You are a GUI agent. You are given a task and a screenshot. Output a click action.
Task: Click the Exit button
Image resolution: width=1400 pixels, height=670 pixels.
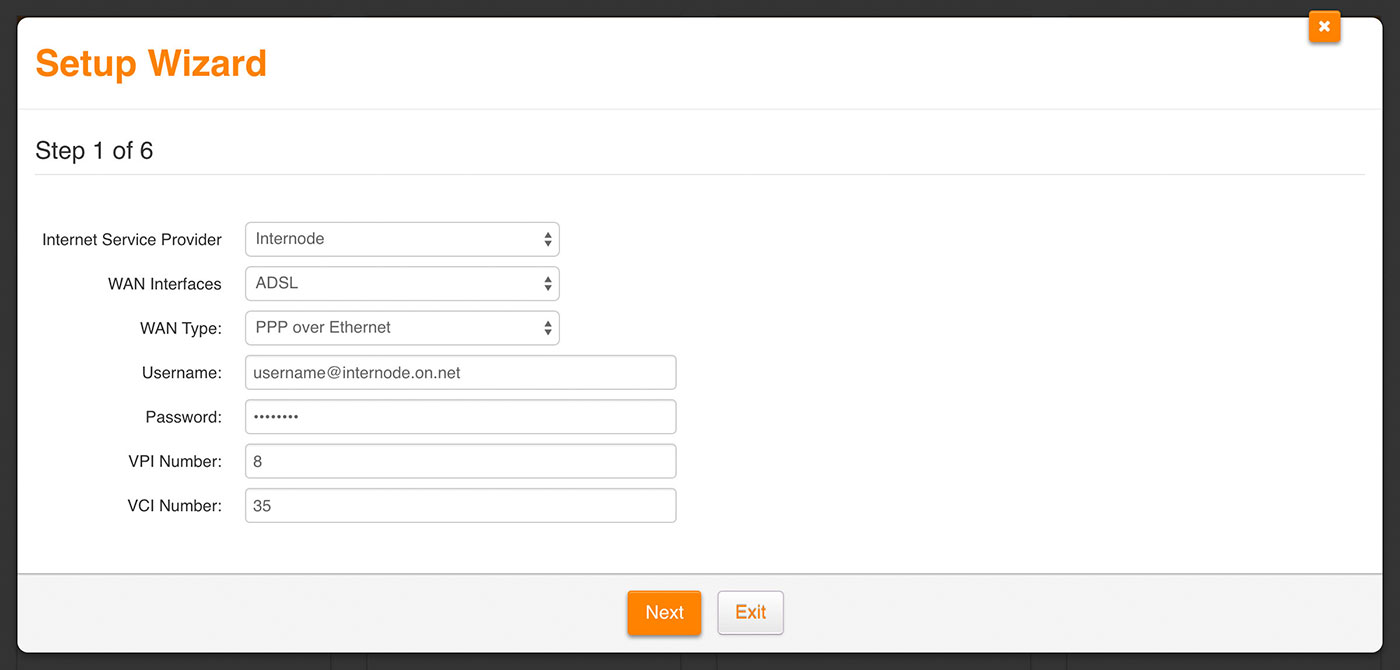pos(750,613)
